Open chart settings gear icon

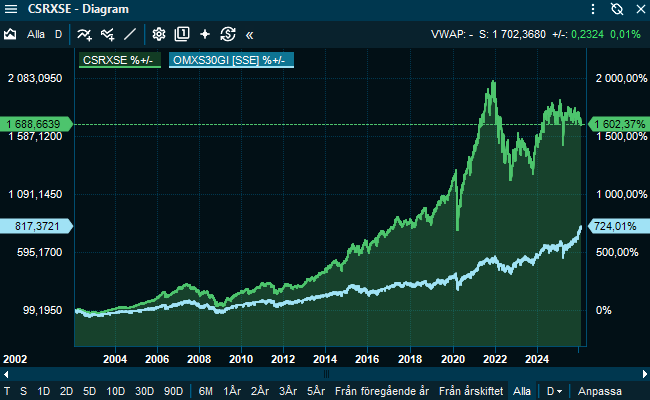(158, 34)
